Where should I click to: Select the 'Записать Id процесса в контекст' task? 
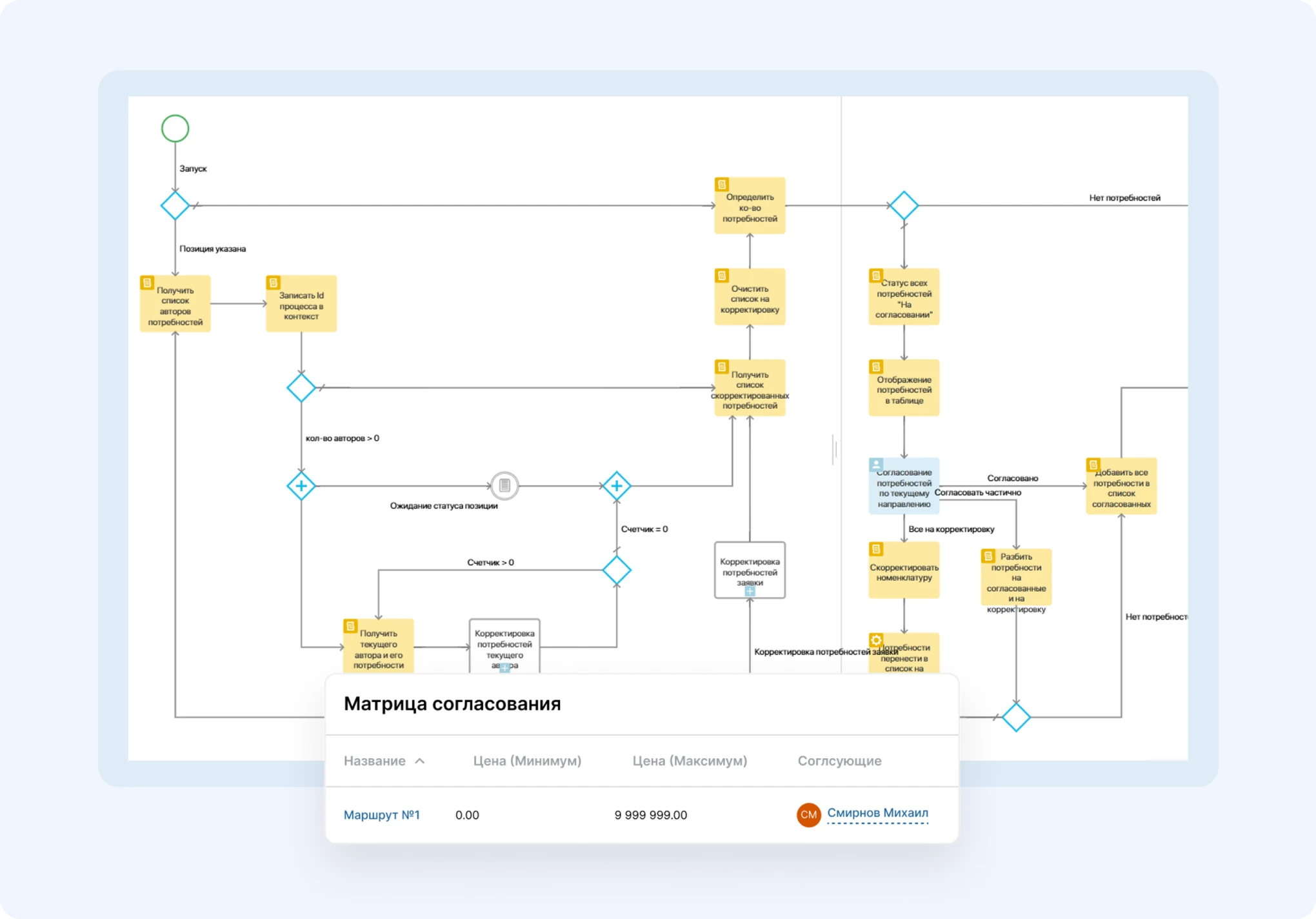pyautogui.click(x=301, y=304)
